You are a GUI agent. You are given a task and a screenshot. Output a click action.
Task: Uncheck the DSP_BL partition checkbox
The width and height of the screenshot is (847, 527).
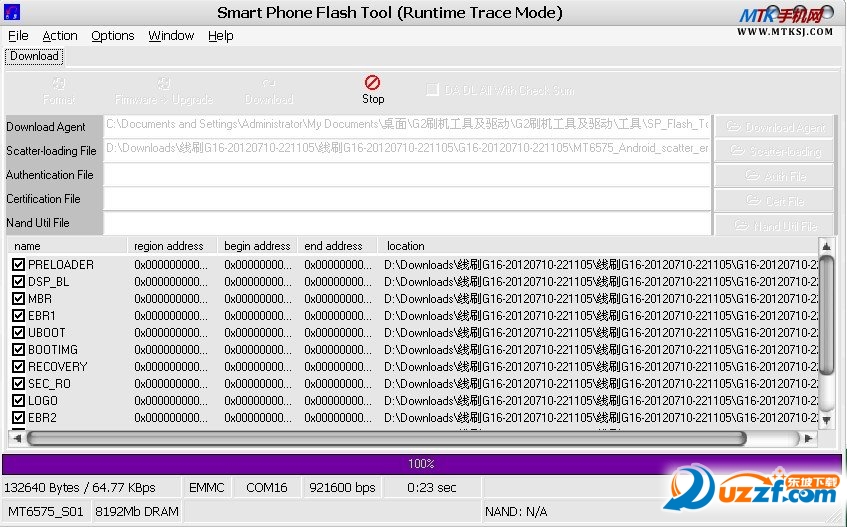(x=18, y=282)
